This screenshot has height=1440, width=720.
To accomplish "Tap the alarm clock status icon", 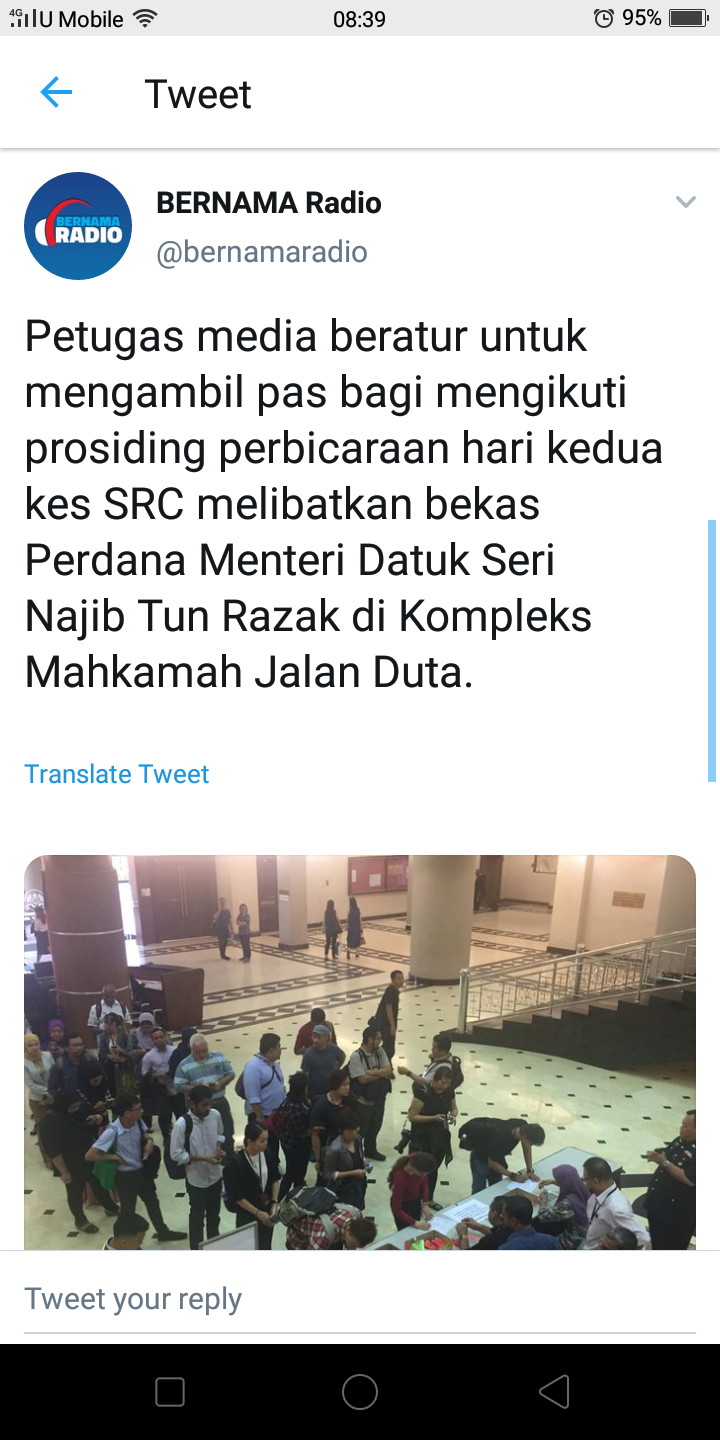I will 603,18.
